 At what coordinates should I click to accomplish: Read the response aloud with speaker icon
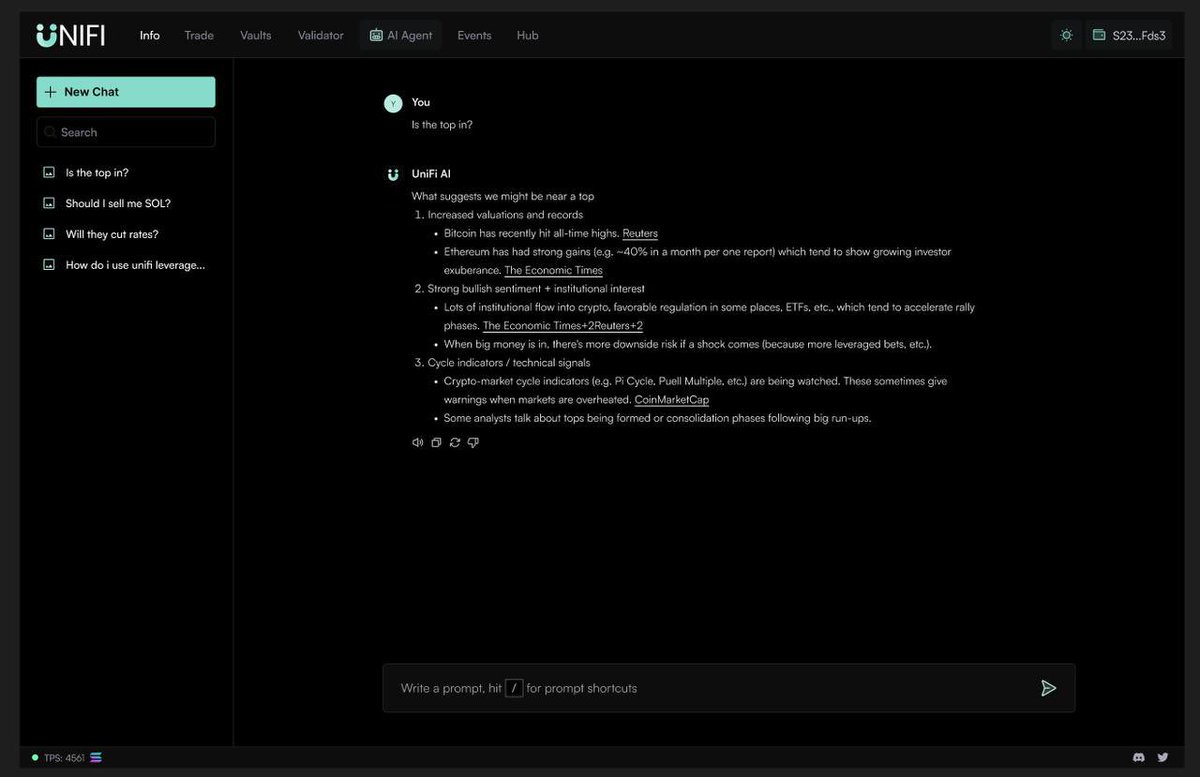(x=417, y=443)
